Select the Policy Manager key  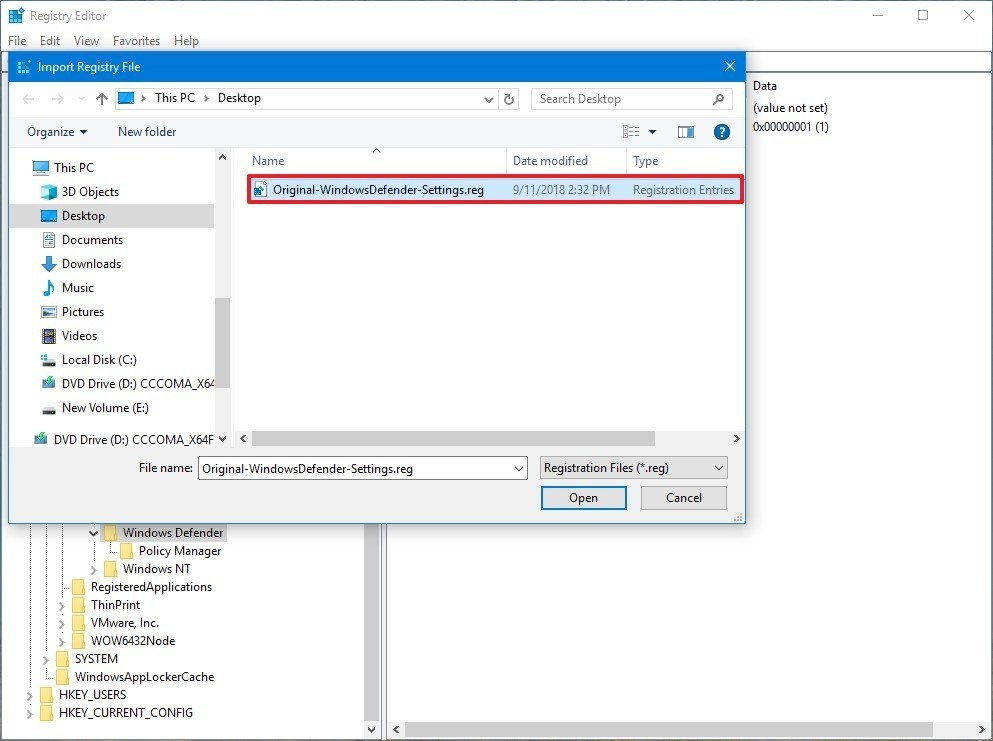tap(180, 551)
